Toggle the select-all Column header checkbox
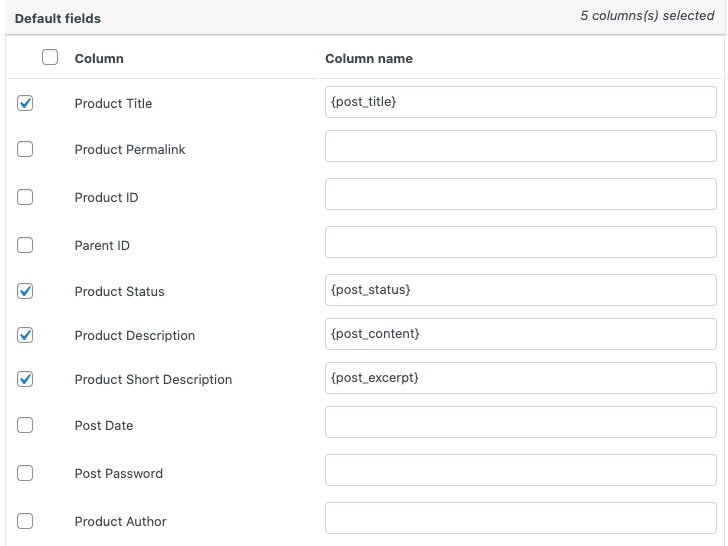 pyautogui.click(x=50, y=58)
